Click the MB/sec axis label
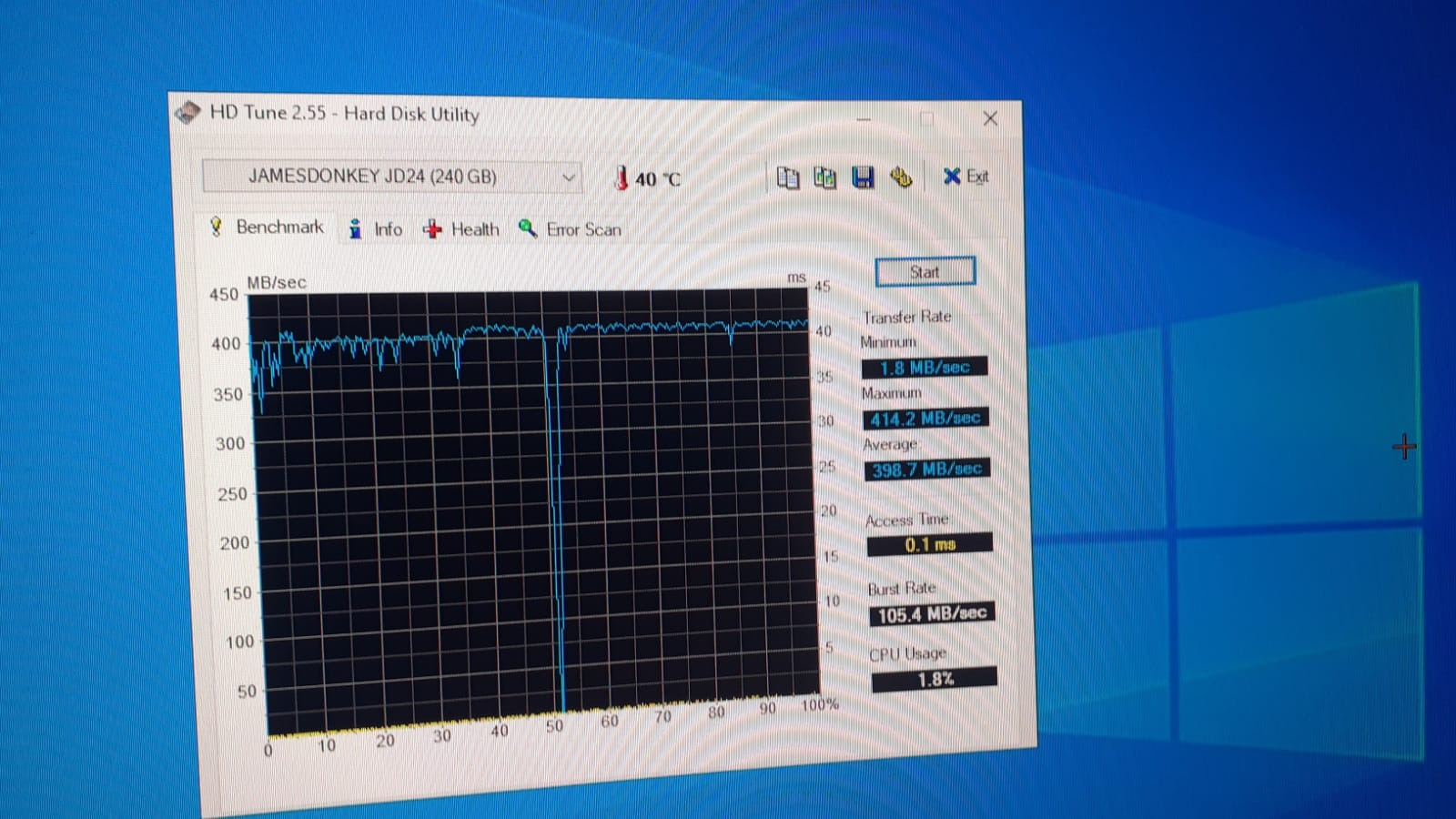 coord(277,283)
